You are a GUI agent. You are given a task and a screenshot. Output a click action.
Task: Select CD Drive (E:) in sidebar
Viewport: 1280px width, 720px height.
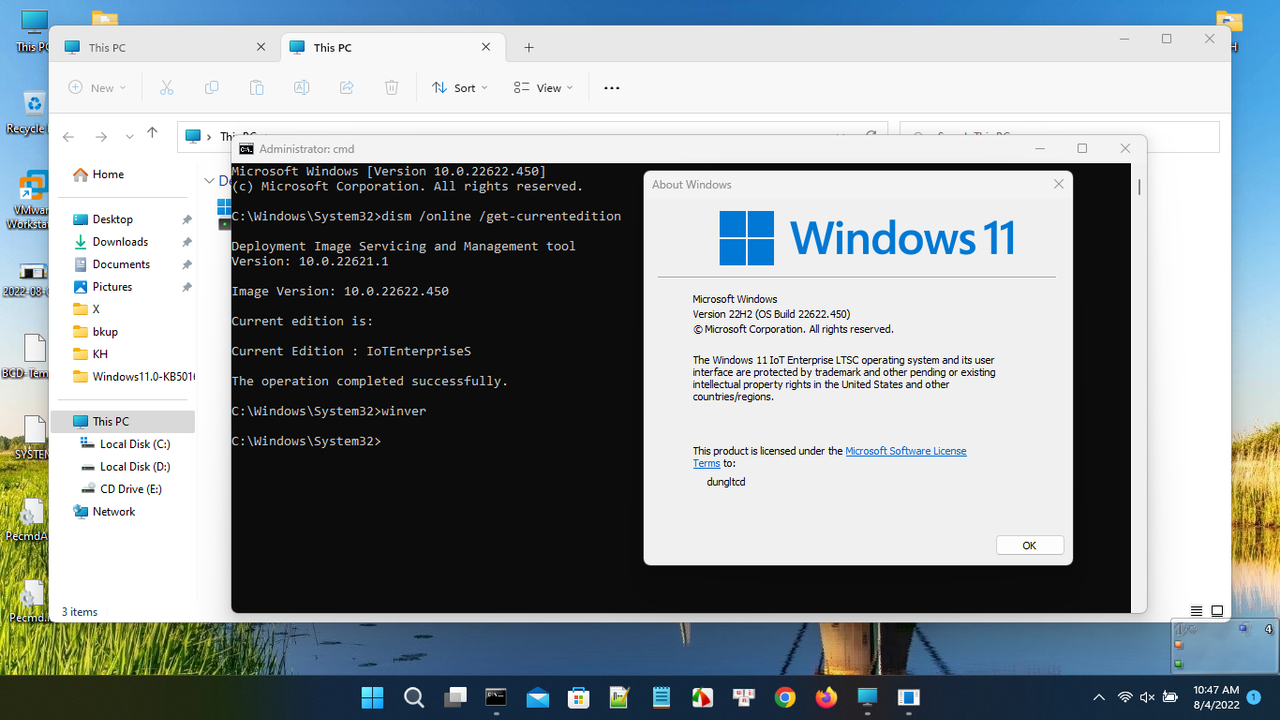coord(131,489)
